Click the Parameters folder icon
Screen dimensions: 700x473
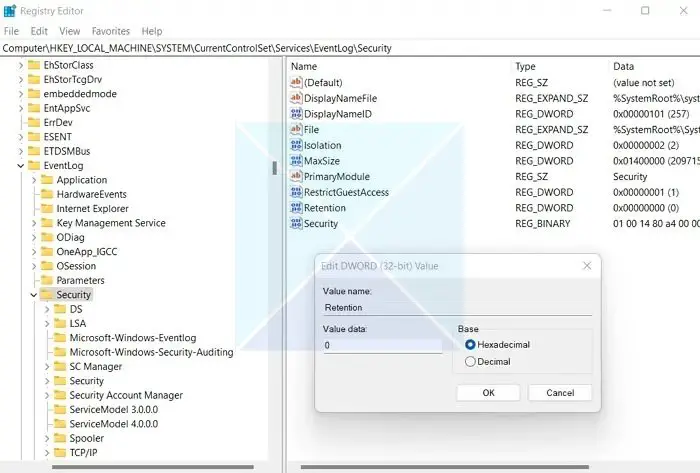pyautogui.click(x=47, y=280)
